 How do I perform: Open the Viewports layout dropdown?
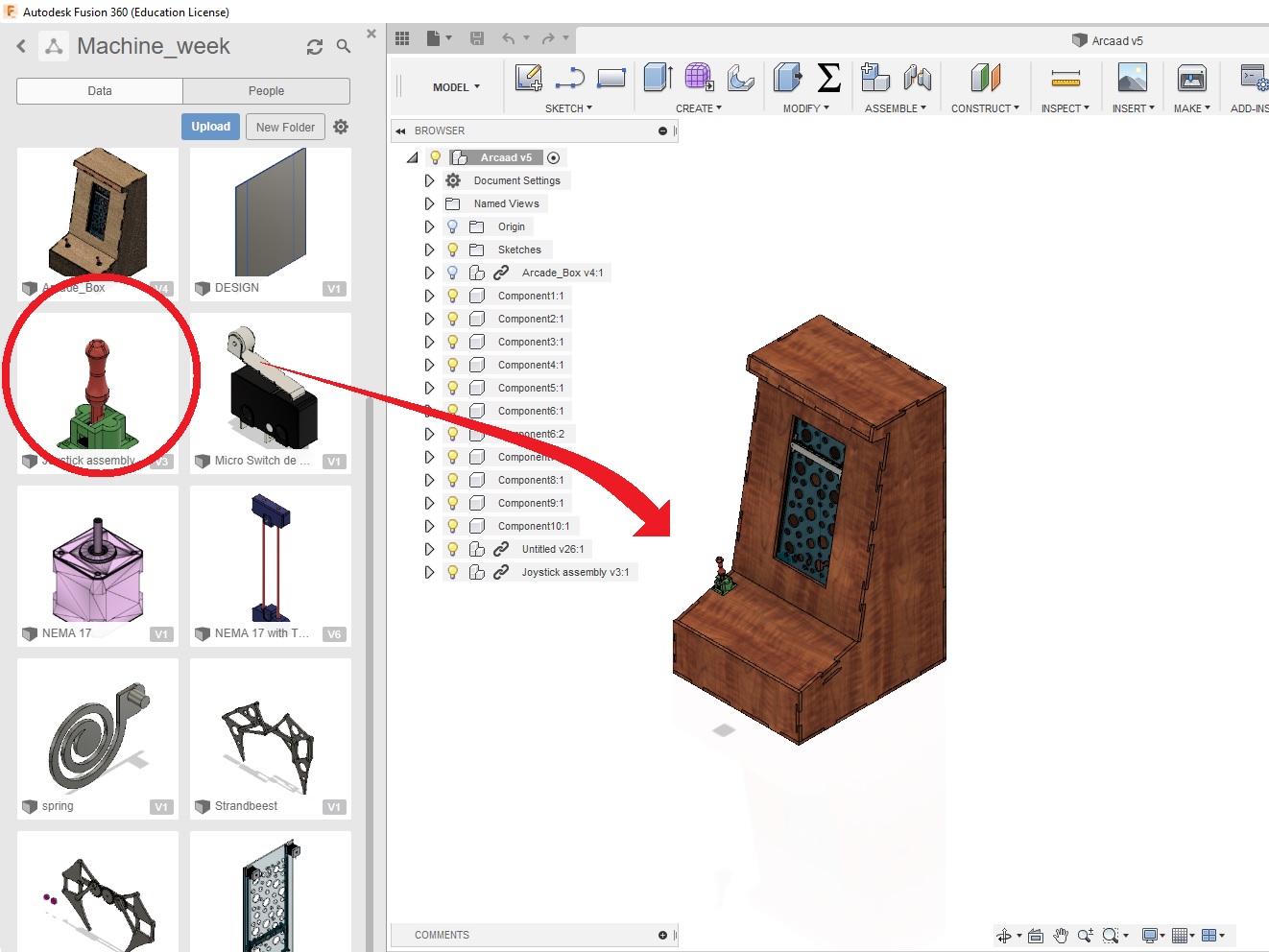[x=1213, y=936]
